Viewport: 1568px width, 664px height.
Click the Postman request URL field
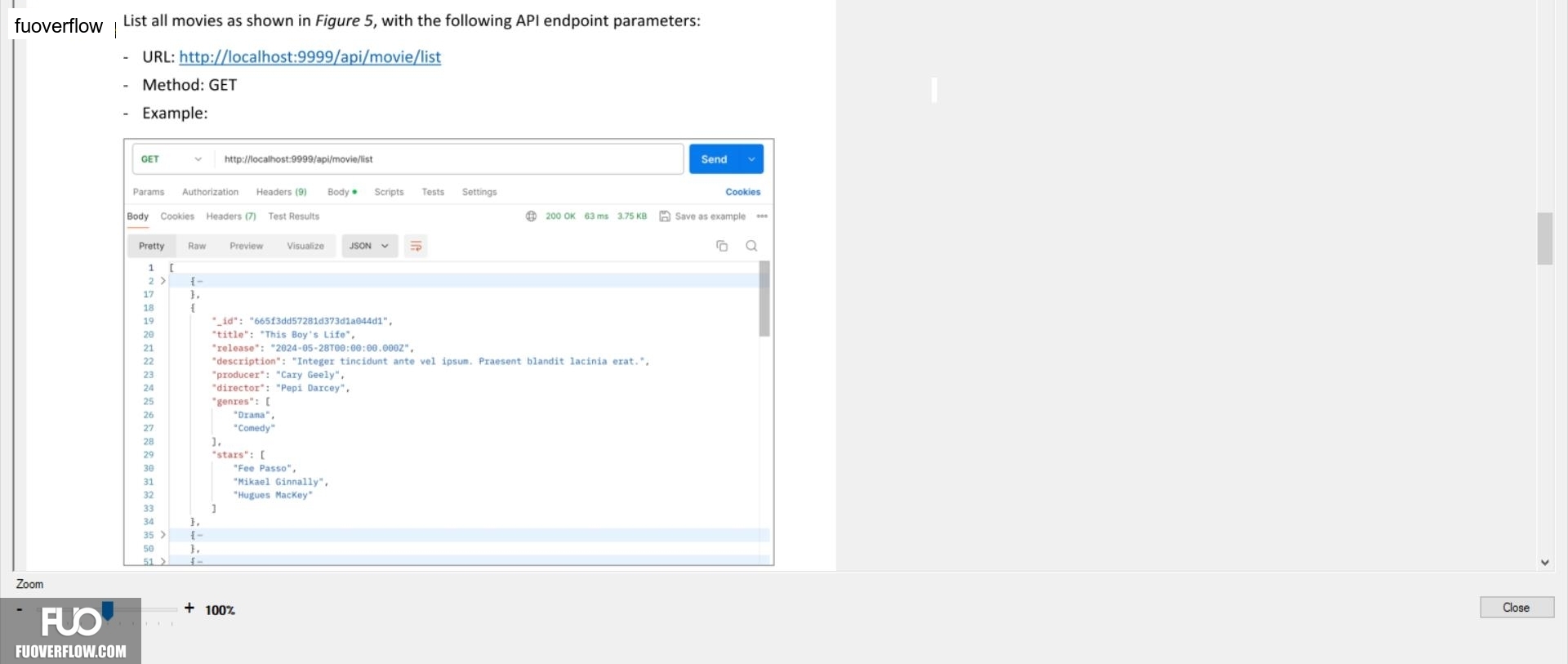coord(448,159)
